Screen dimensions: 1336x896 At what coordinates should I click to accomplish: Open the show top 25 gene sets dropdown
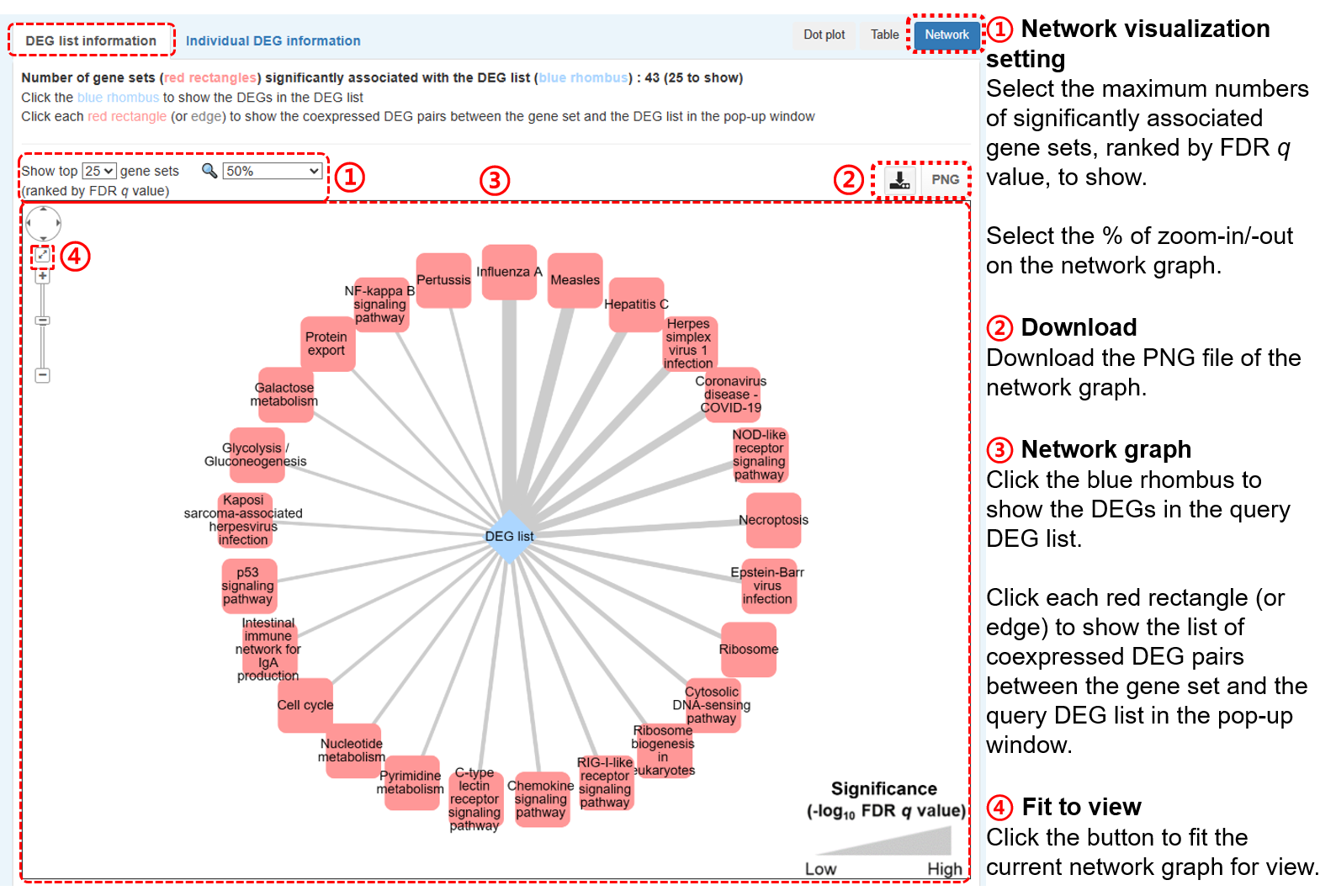tap(98, 171)
